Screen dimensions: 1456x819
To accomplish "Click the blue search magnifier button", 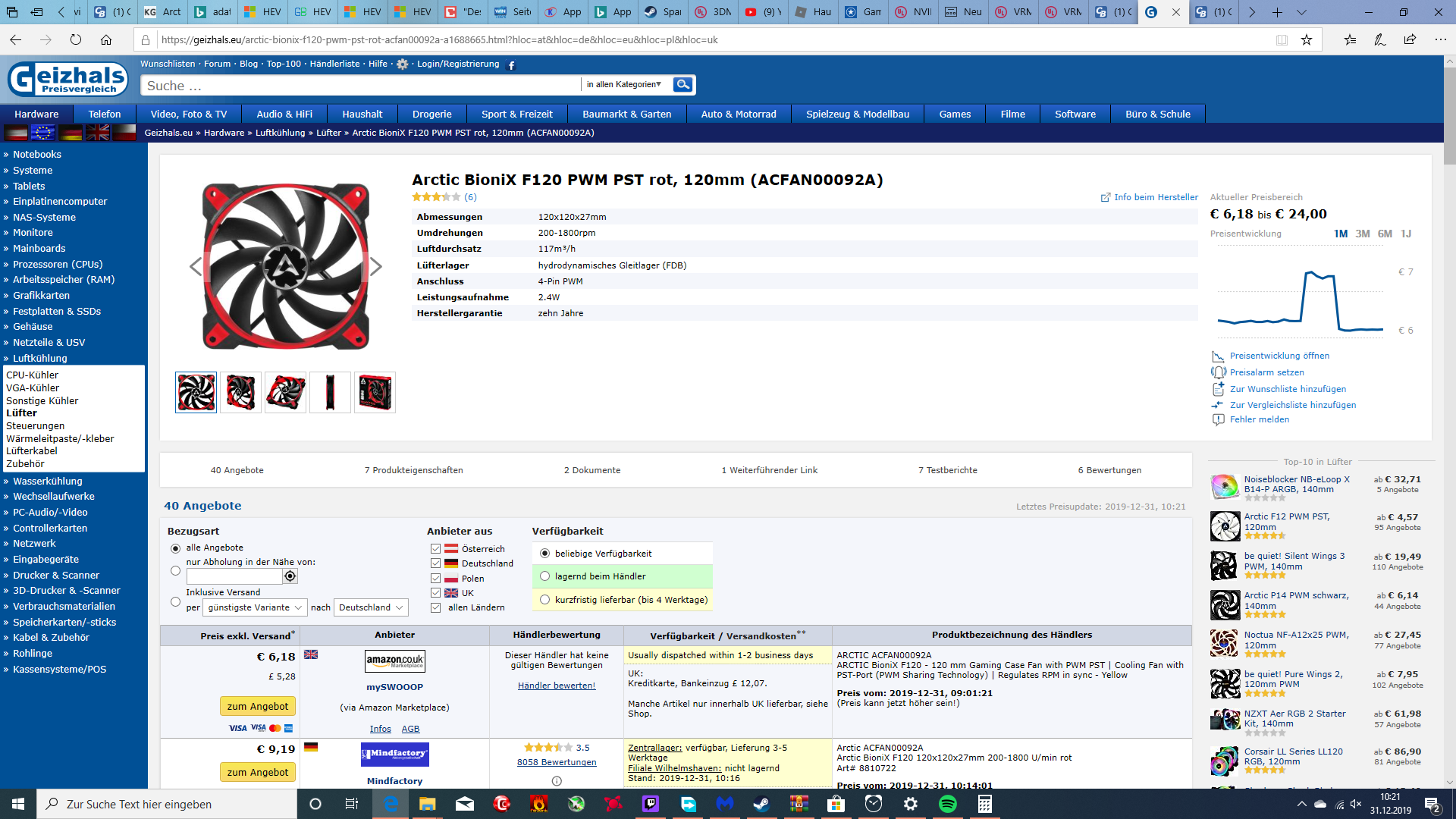I will coord(682,85).
